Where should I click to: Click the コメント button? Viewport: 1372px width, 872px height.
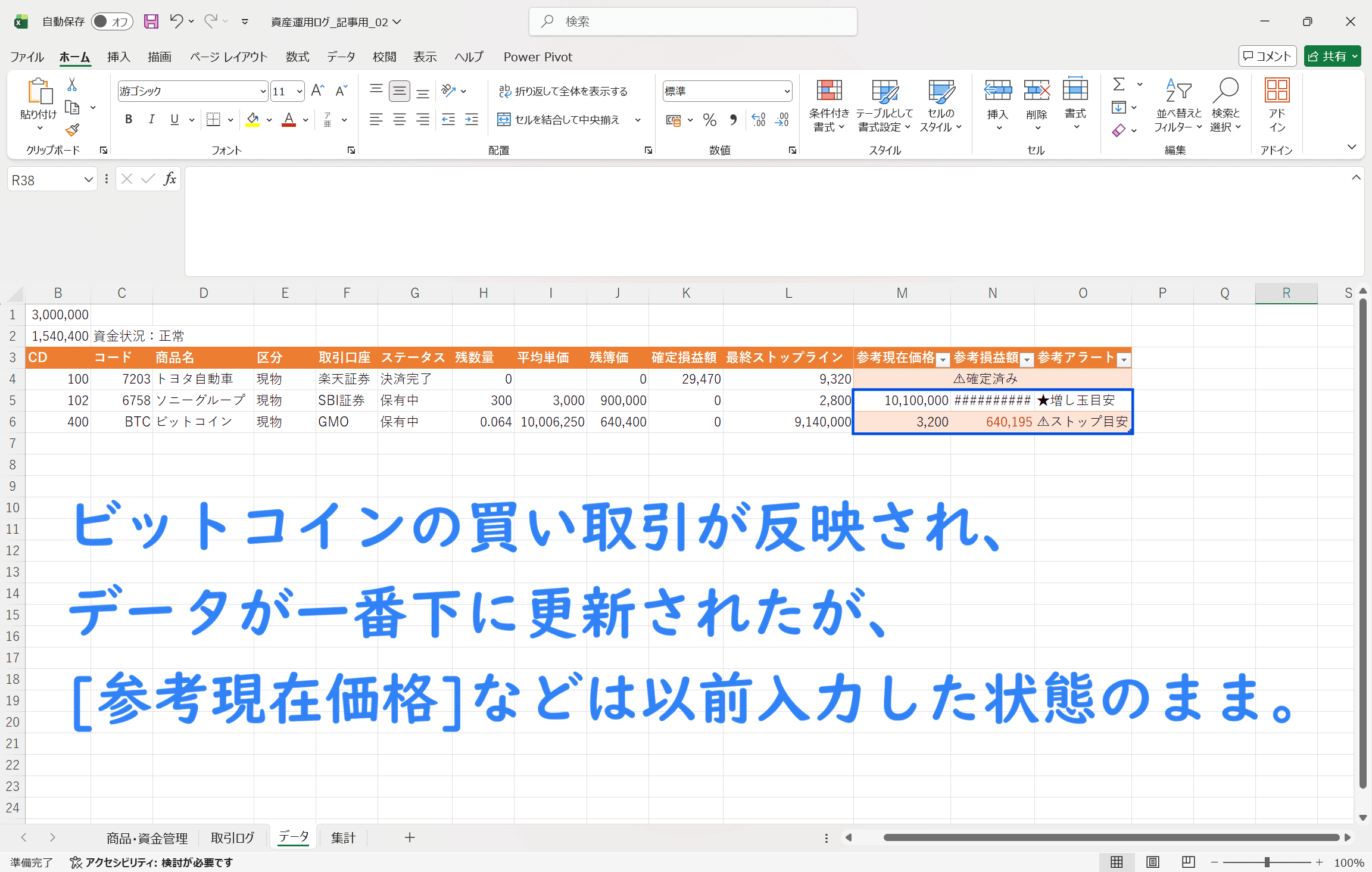pyautogui.click(x=1267, y=56)
